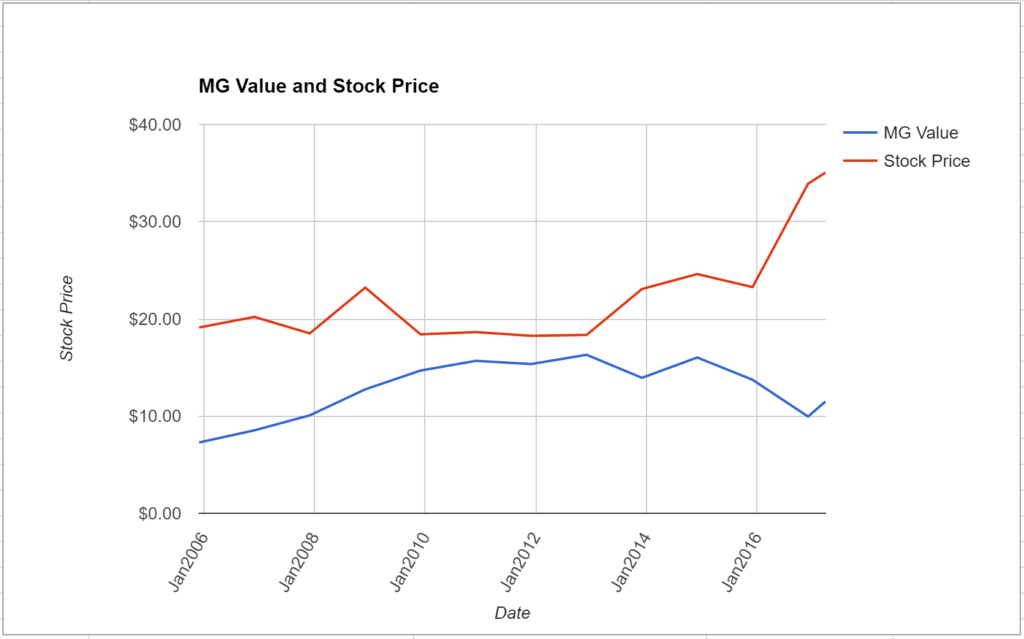1024x639 pixels.
Task: Click the Jan2010 date axis label
Action: [410, 562]
